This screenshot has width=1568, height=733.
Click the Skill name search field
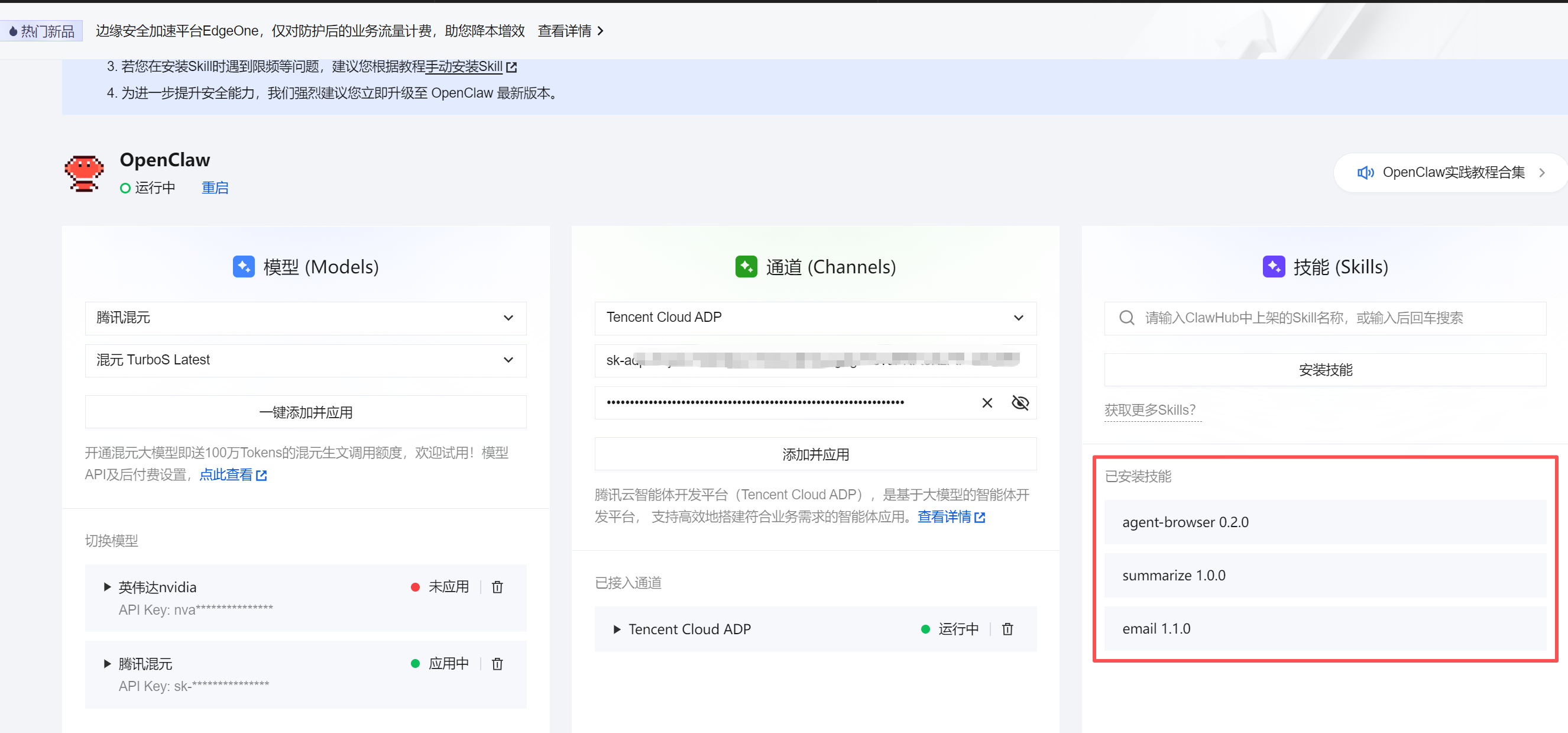click(1325, 318)
